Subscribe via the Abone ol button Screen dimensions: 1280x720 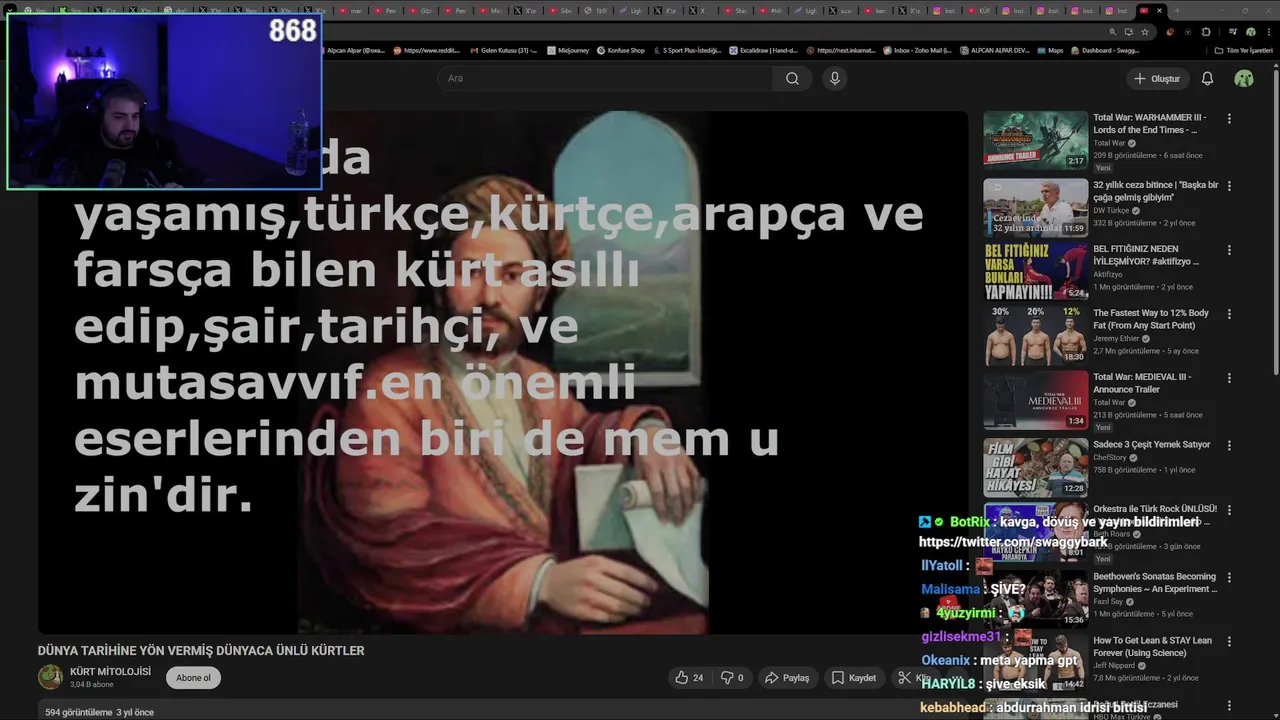pos(193,677)
